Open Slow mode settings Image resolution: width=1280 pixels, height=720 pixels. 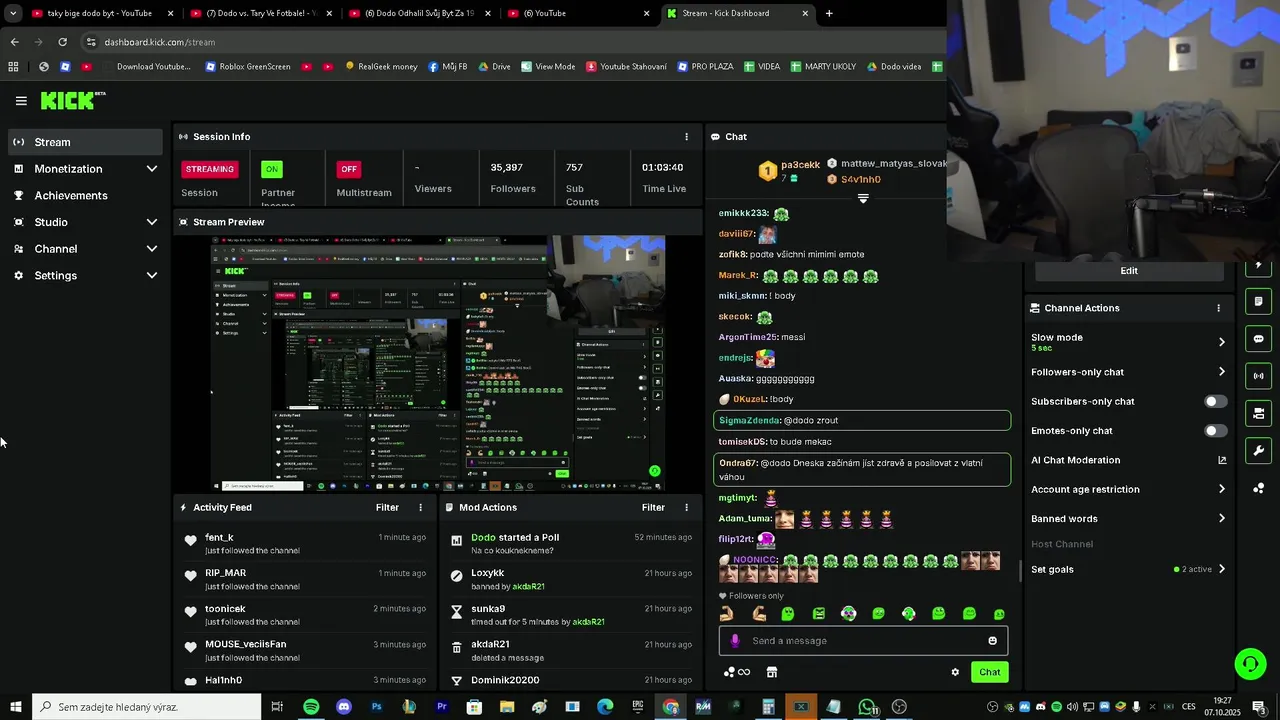click(x=1128, y=342)
